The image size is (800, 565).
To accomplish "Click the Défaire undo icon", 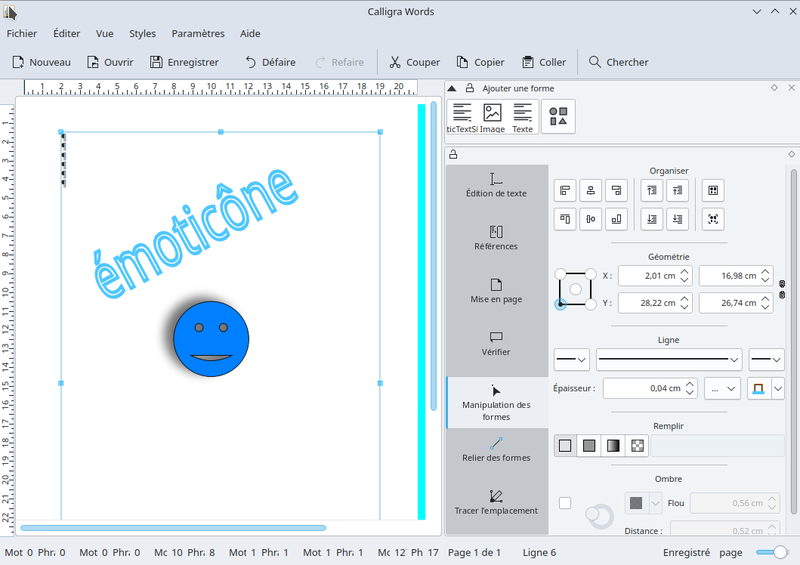I will click(251, 62).
